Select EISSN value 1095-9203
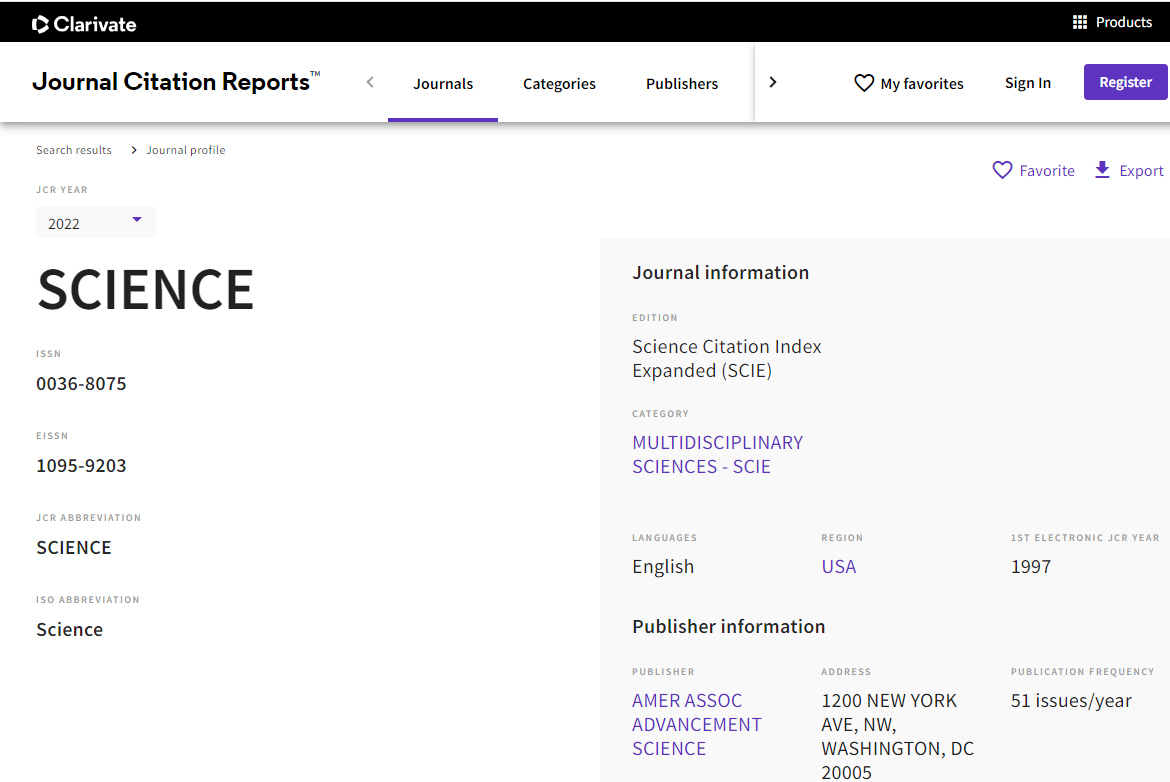Viewport: 1170px width, 782px height. [x=81, y=466]
